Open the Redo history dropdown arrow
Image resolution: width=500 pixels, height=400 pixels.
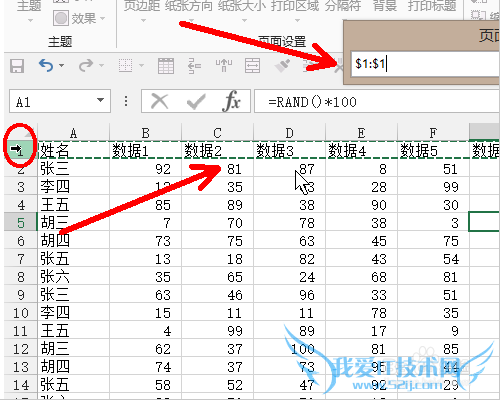click(101, 65)
